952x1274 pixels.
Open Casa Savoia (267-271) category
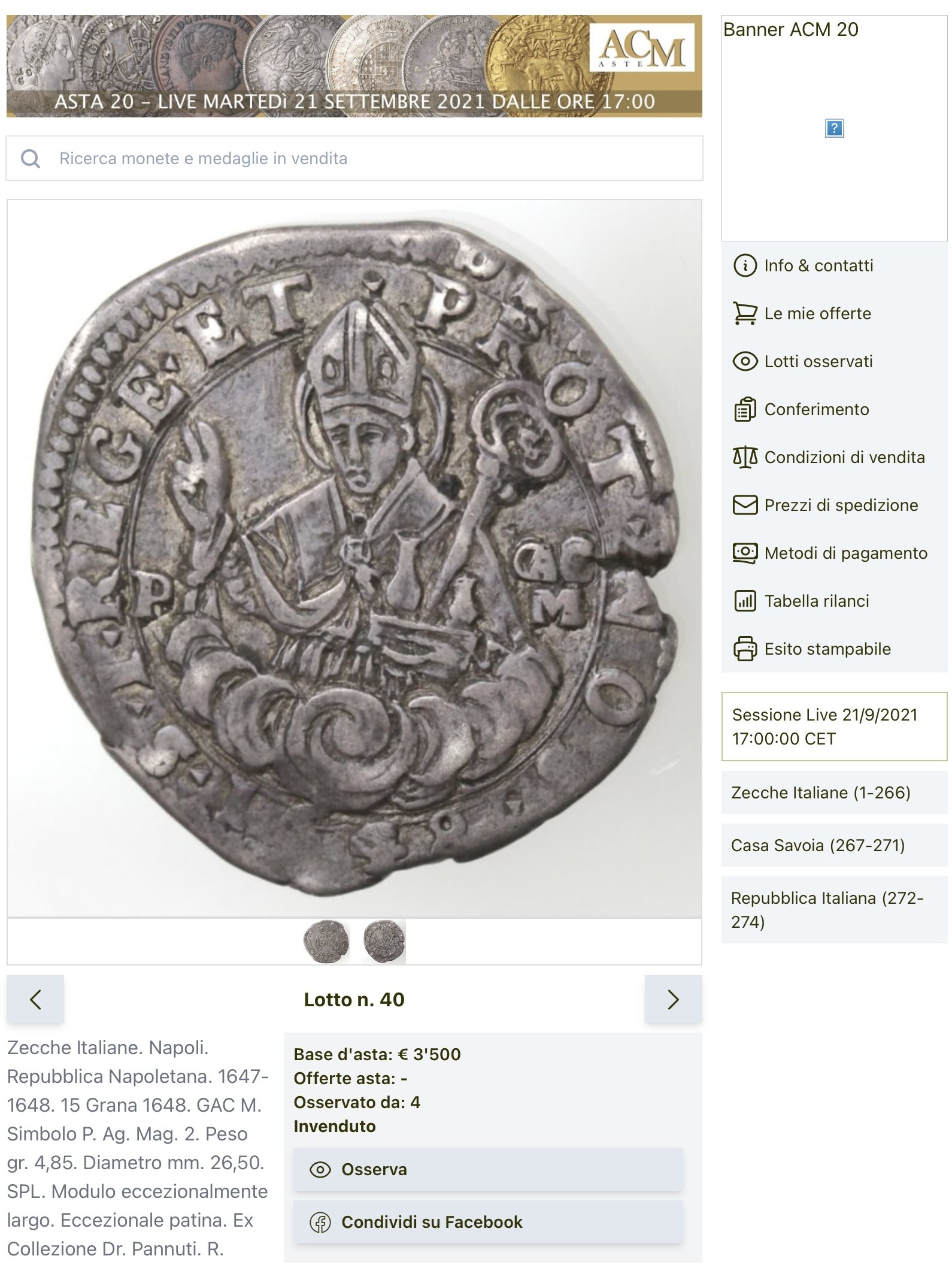pyautogui.click(x=834, y=845)
